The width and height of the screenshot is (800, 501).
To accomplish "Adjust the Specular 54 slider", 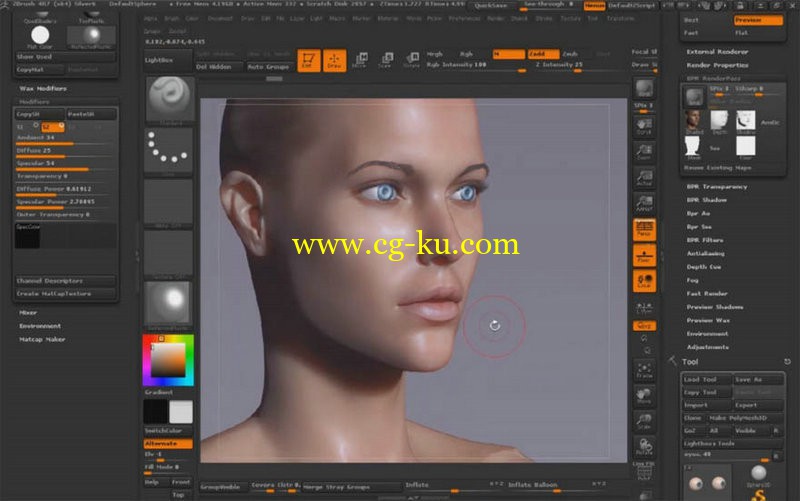I will pyautogui.click(x=65, y=164).
